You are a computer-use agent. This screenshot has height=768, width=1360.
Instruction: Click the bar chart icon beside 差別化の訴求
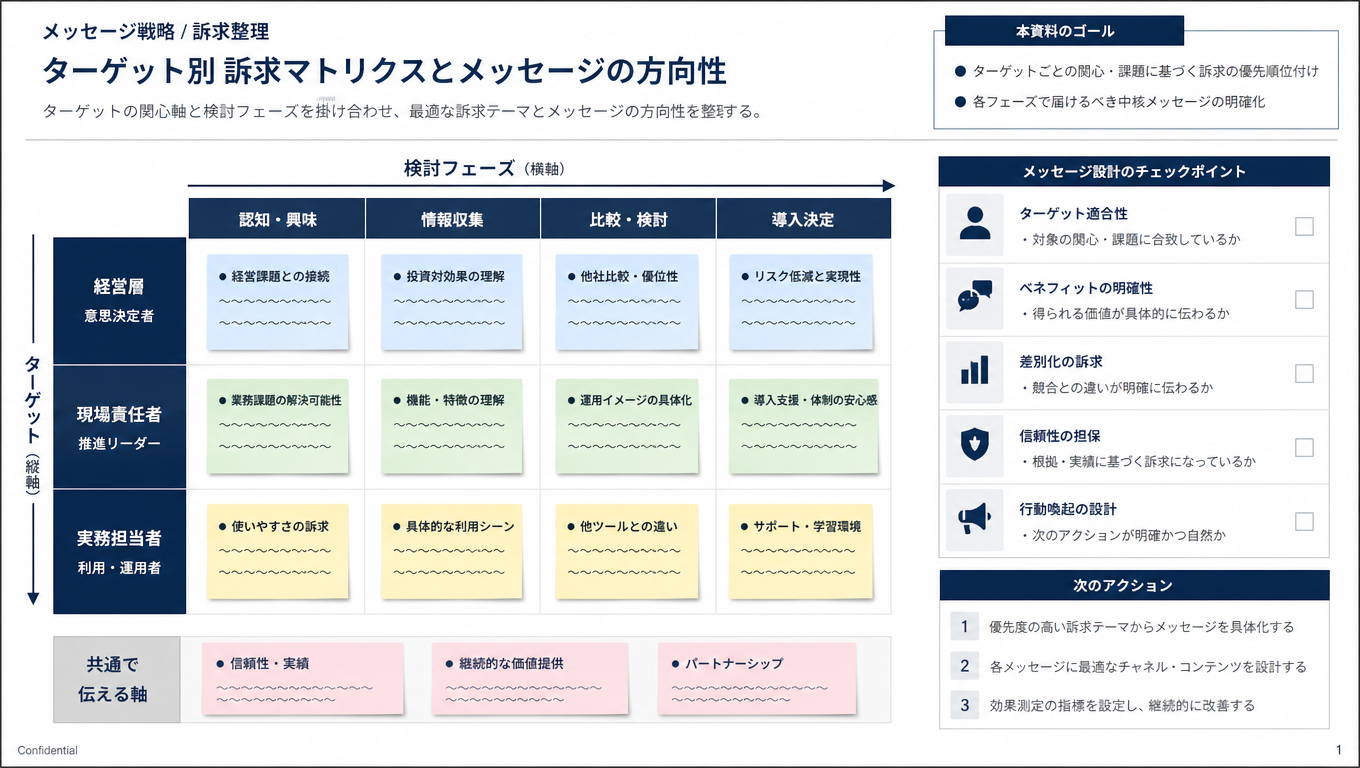point(975,372)
